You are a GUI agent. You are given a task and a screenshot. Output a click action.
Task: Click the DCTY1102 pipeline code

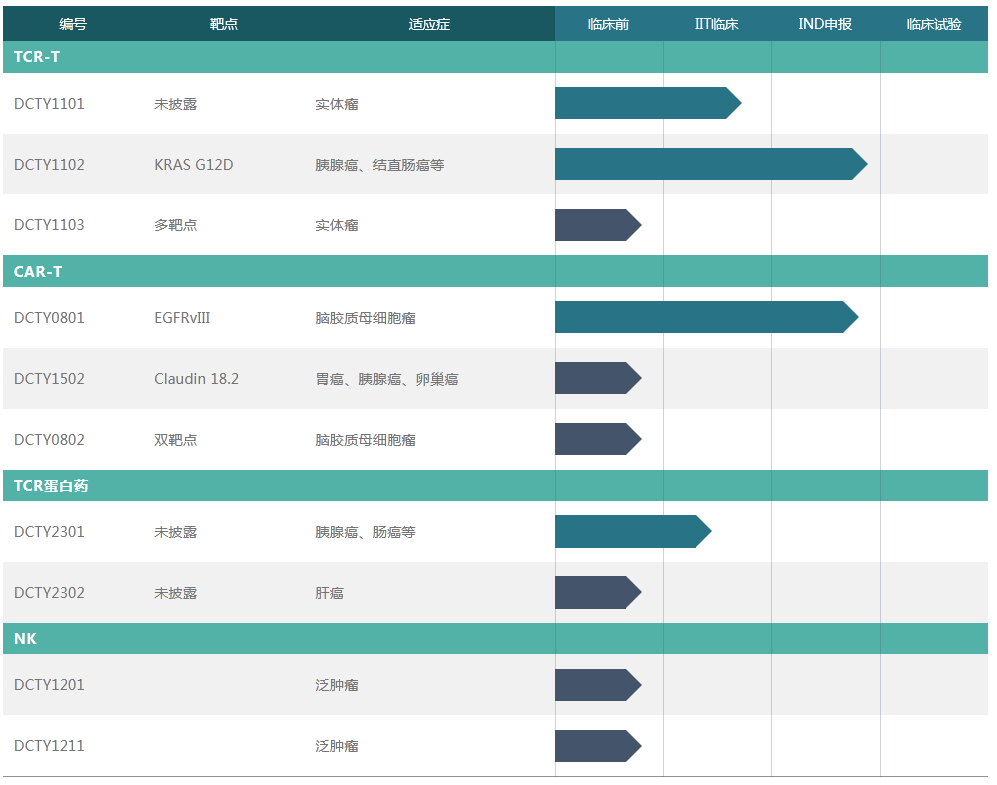[49, 165]
